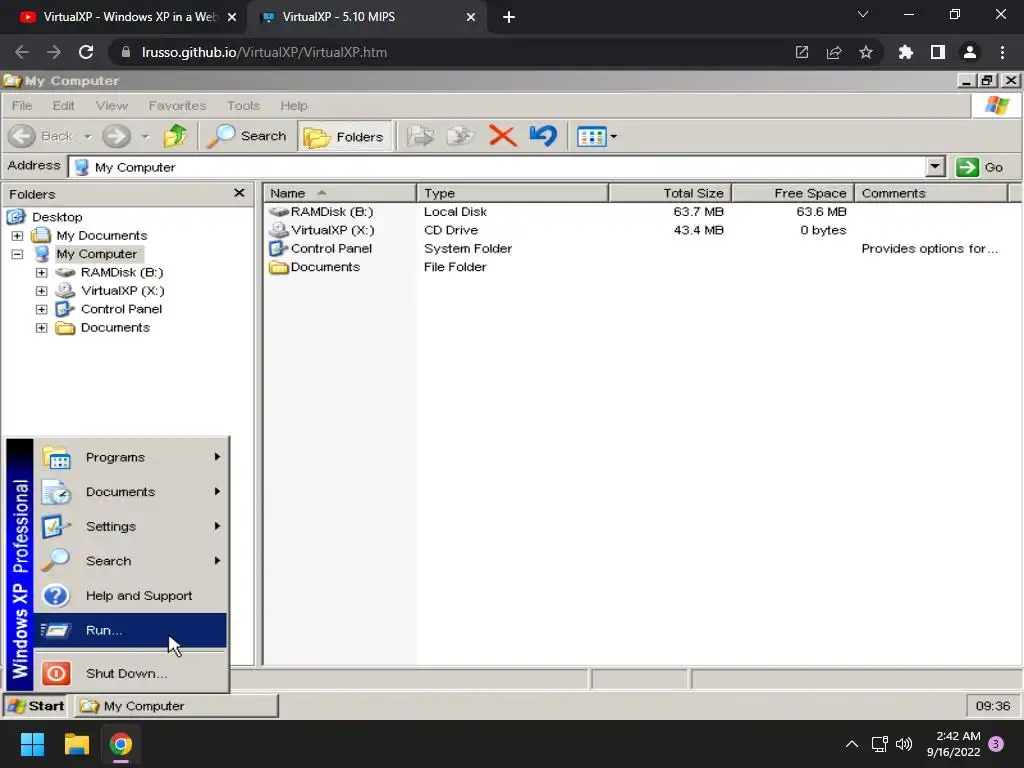Screen dimensions: 1024x768
Task: Close the Folders pane
Action: pos(239,193)
